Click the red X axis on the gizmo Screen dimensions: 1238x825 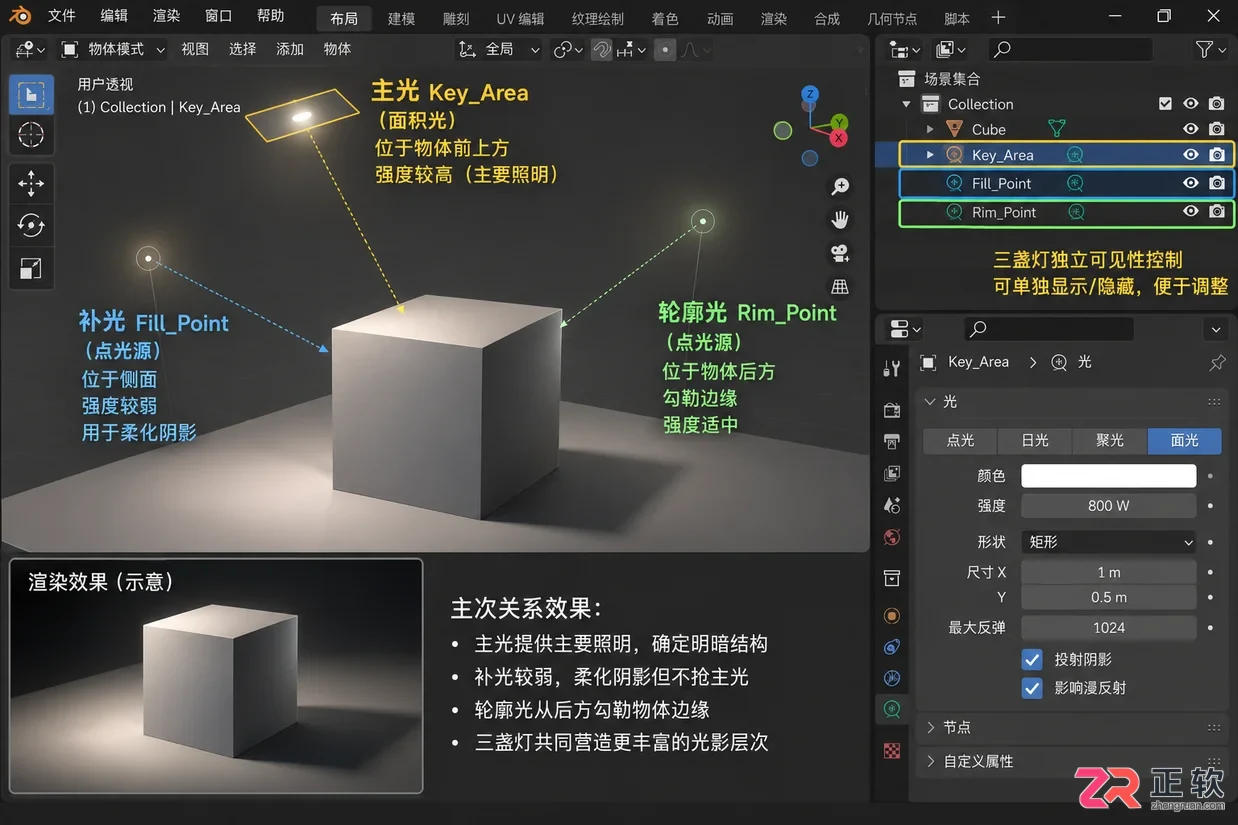point(838,138)
